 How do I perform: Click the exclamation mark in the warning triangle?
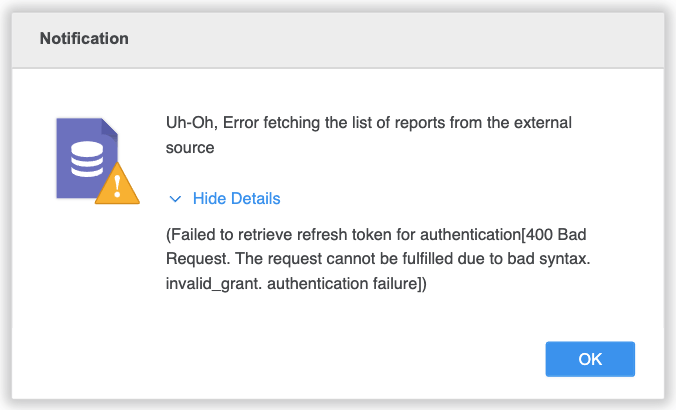click(x=117, y=186)
